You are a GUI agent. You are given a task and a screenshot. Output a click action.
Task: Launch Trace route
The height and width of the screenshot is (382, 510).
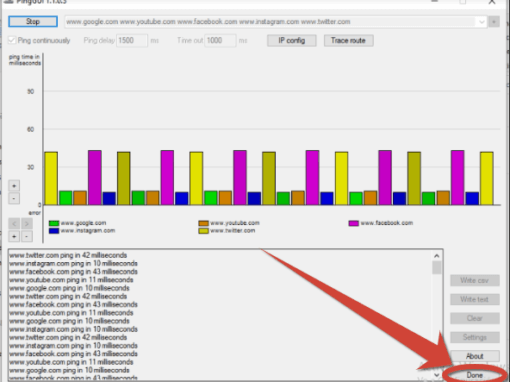(x=348, y=41)
